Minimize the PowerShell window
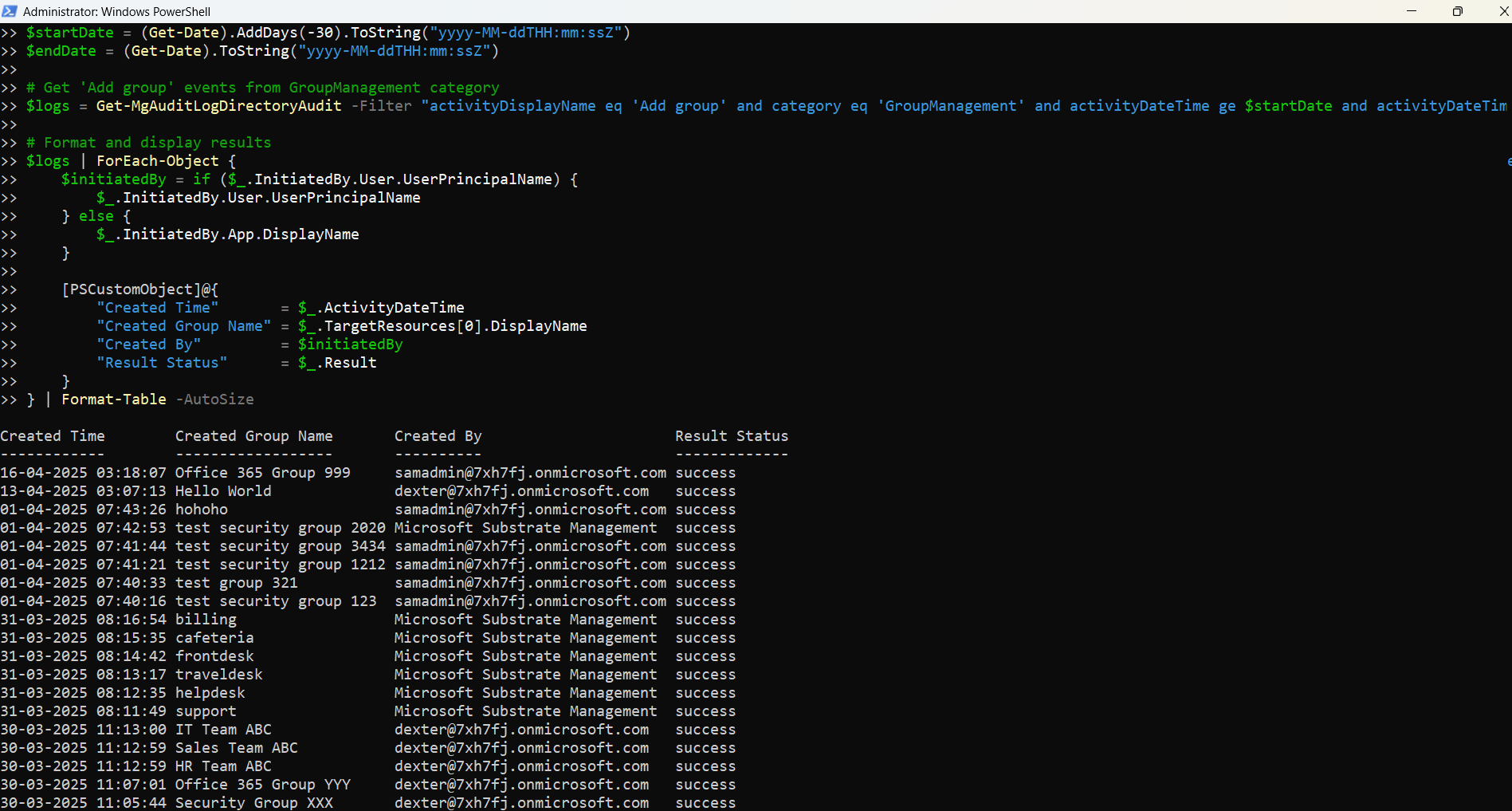The height and width of the screenshot is (811, 1512). pos(1411,11)
